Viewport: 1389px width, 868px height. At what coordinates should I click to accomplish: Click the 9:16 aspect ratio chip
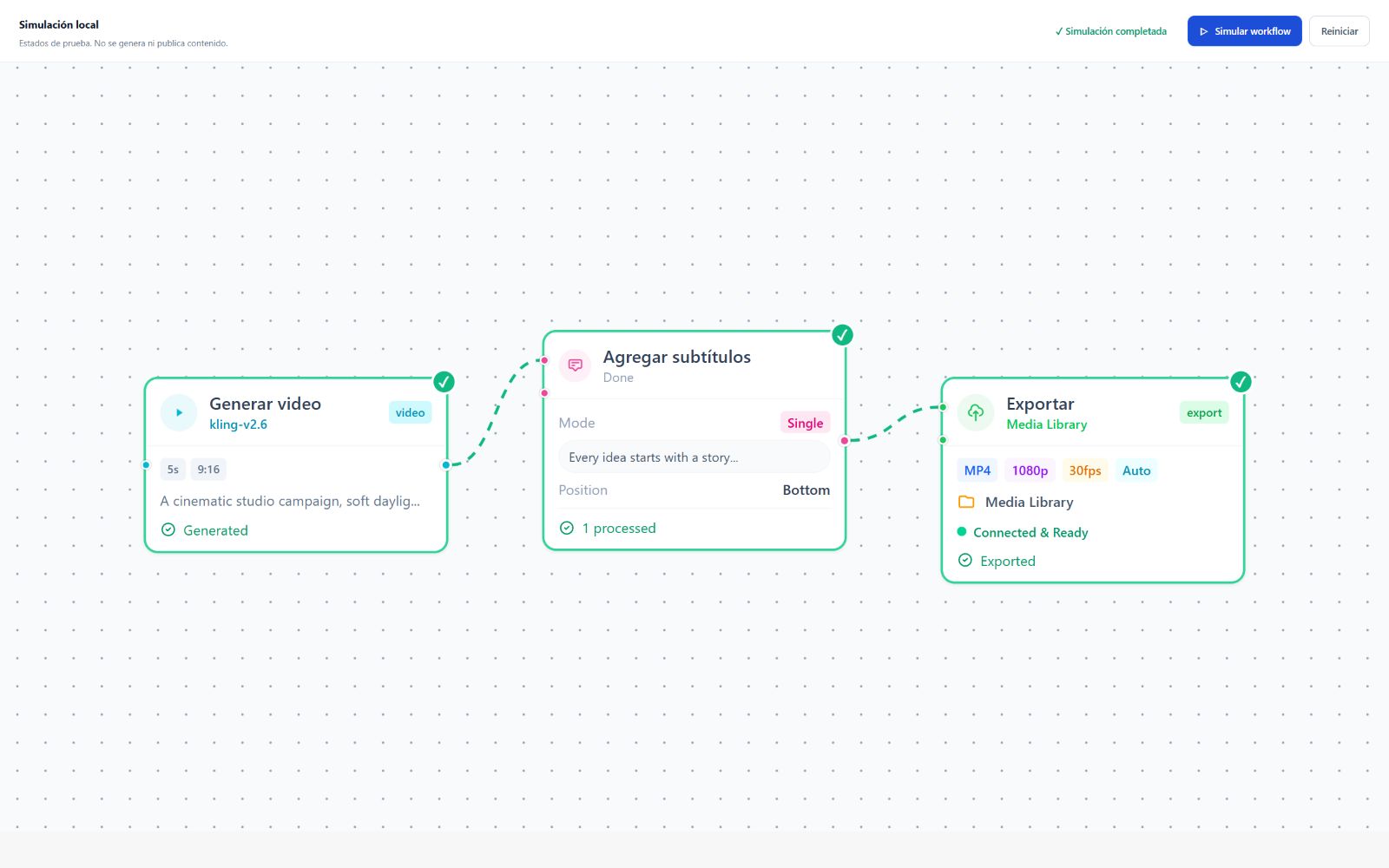[208, 470]
